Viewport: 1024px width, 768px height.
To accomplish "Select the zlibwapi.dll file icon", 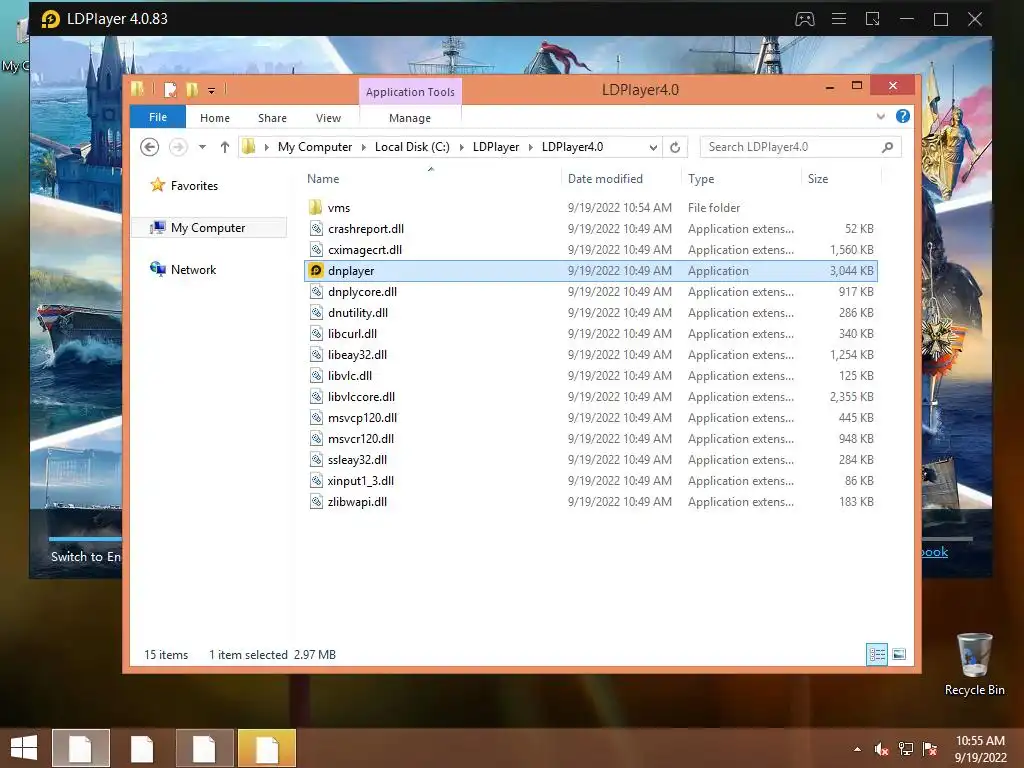I will (x=316, y=502).
